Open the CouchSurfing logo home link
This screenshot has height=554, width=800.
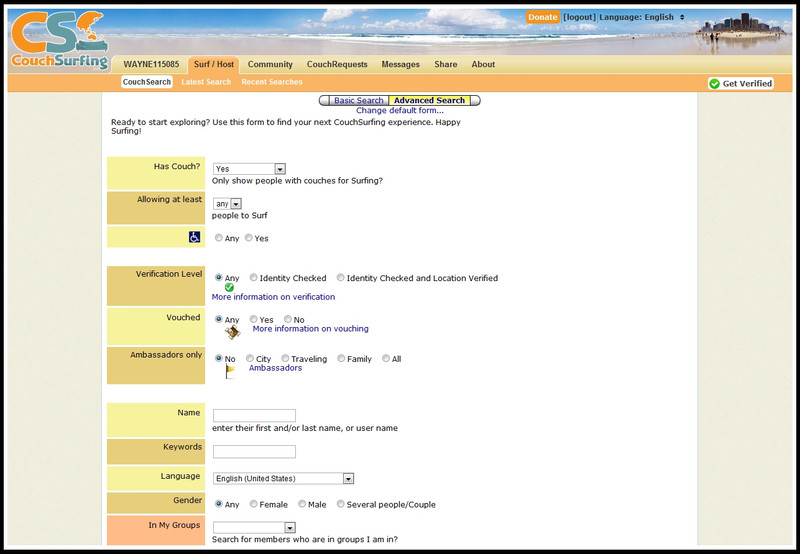(60, 40)
